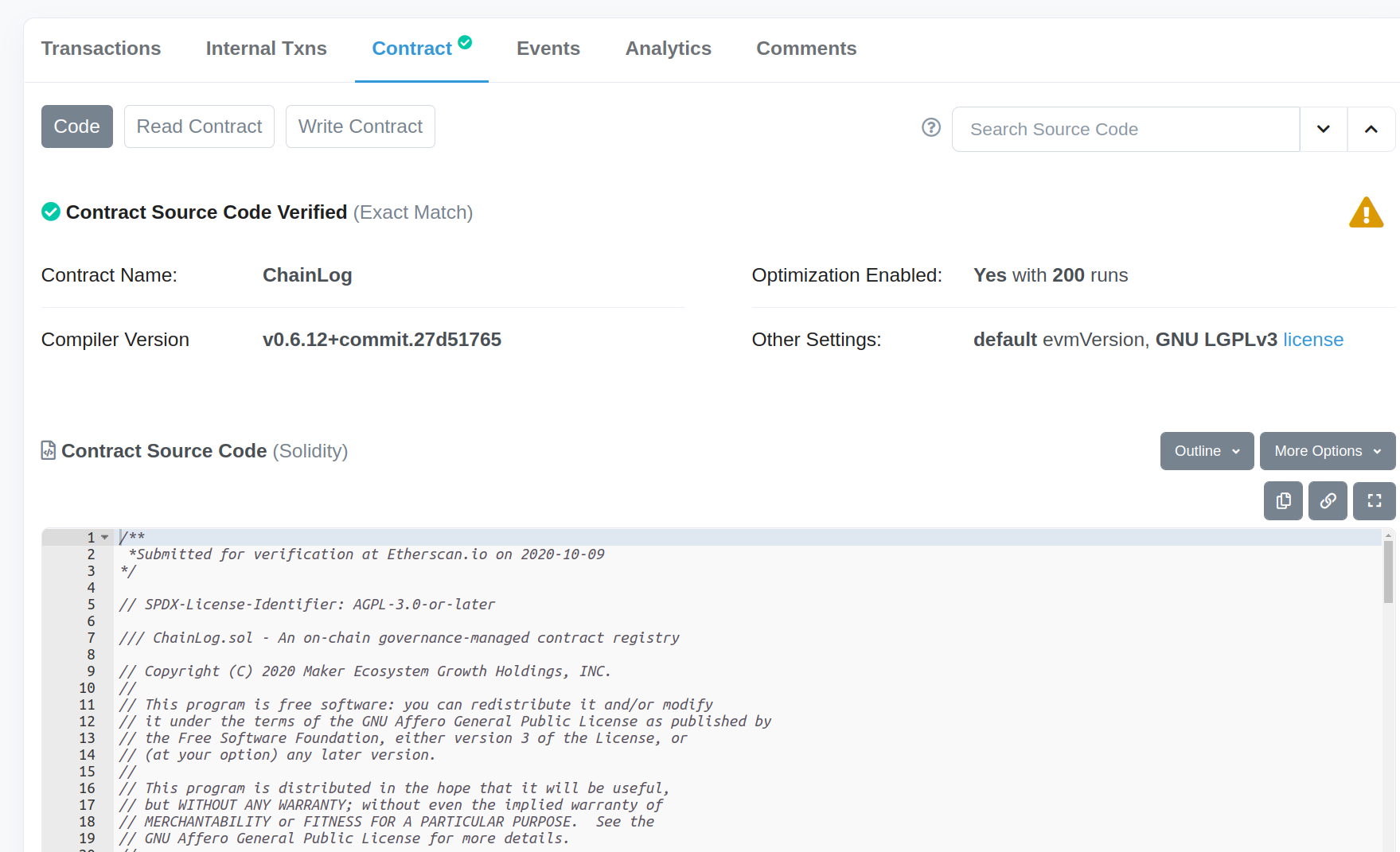Click the Code button
The image size is (1400, 852).
77,126
